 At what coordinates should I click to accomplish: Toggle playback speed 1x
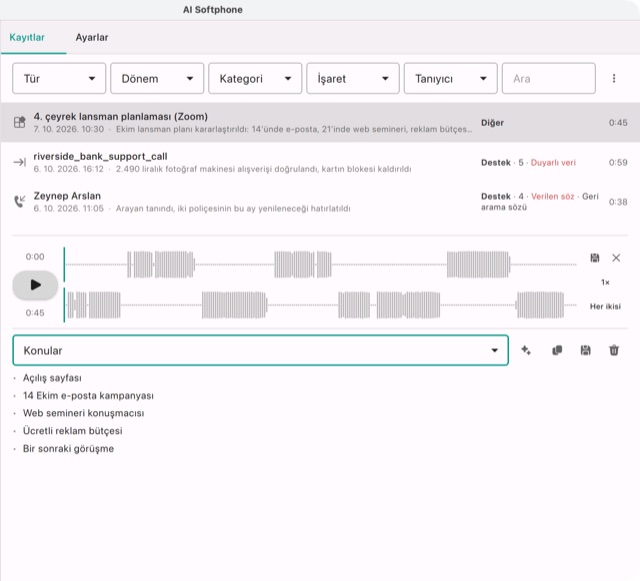pyautogui.click(x=605, y=282)
